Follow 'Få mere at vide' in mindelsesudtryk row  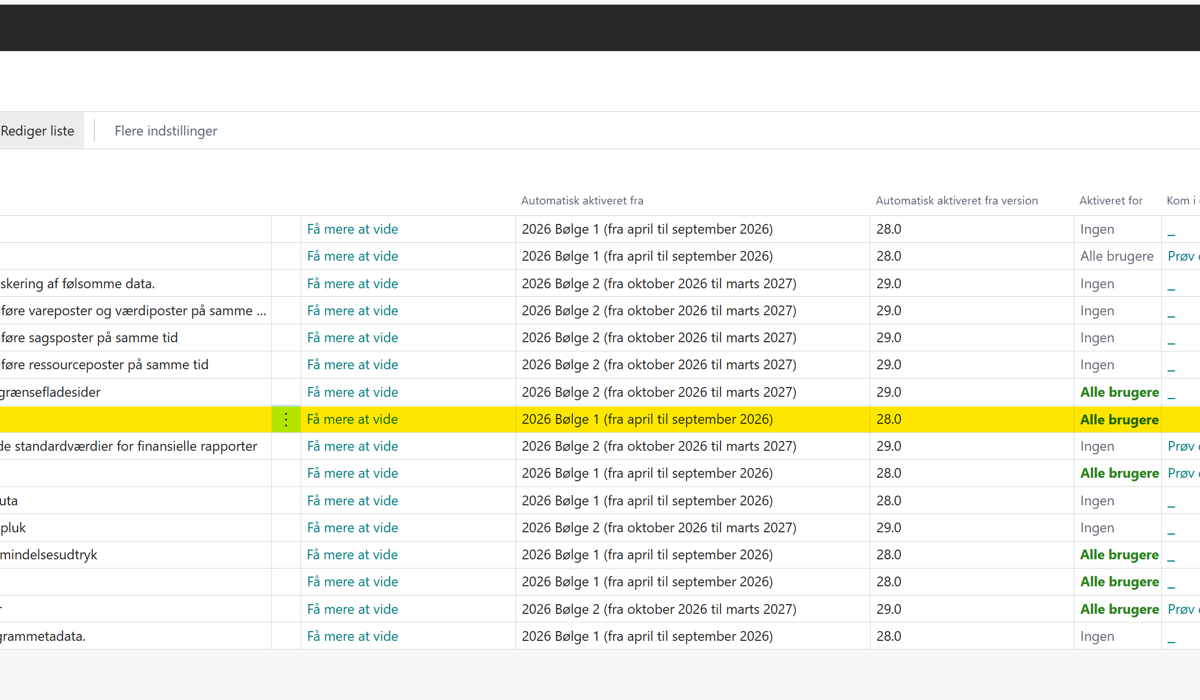click(352, 555)
